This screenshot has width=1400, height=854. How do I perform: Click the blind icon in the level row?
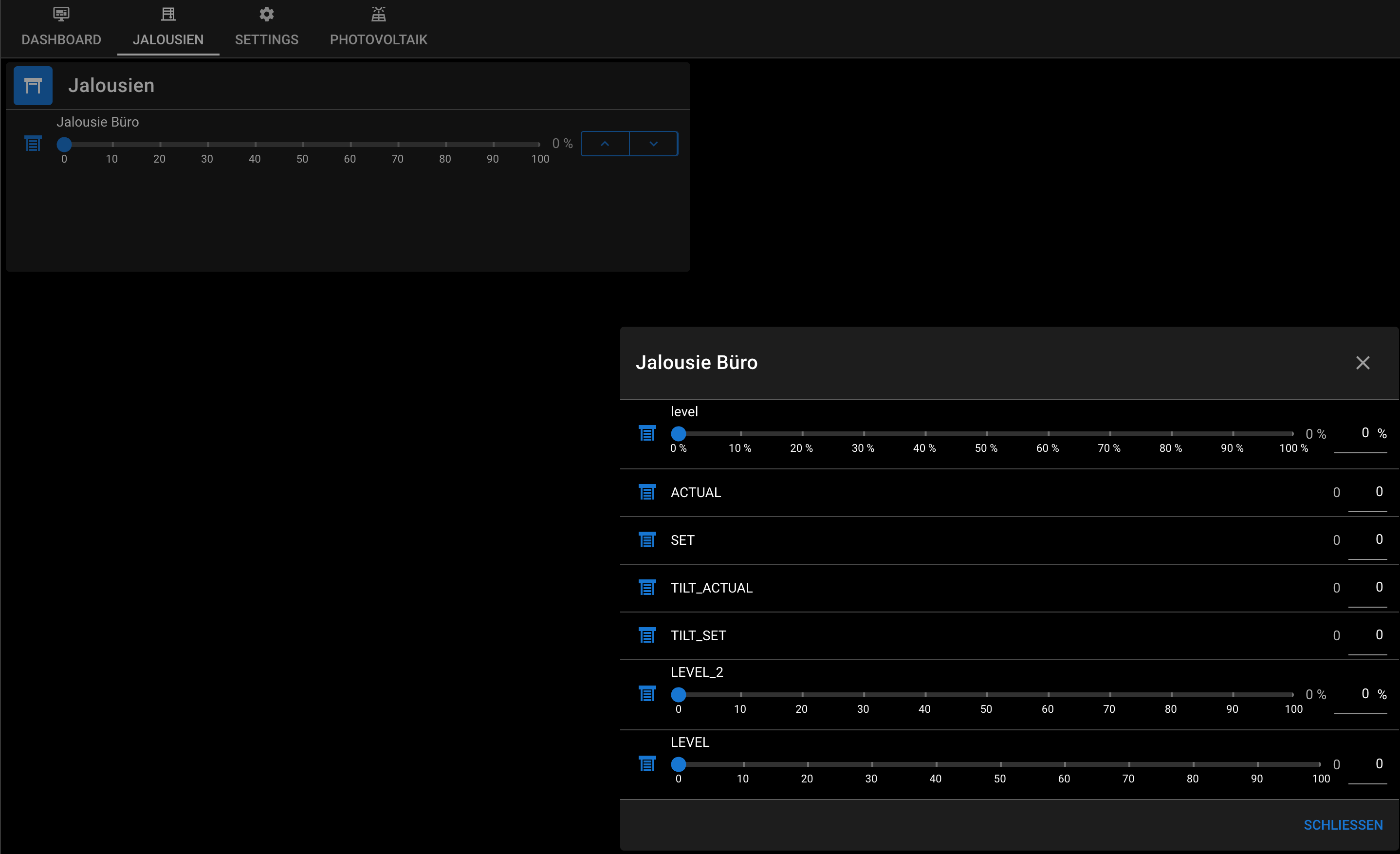click(x=647, y=433)
